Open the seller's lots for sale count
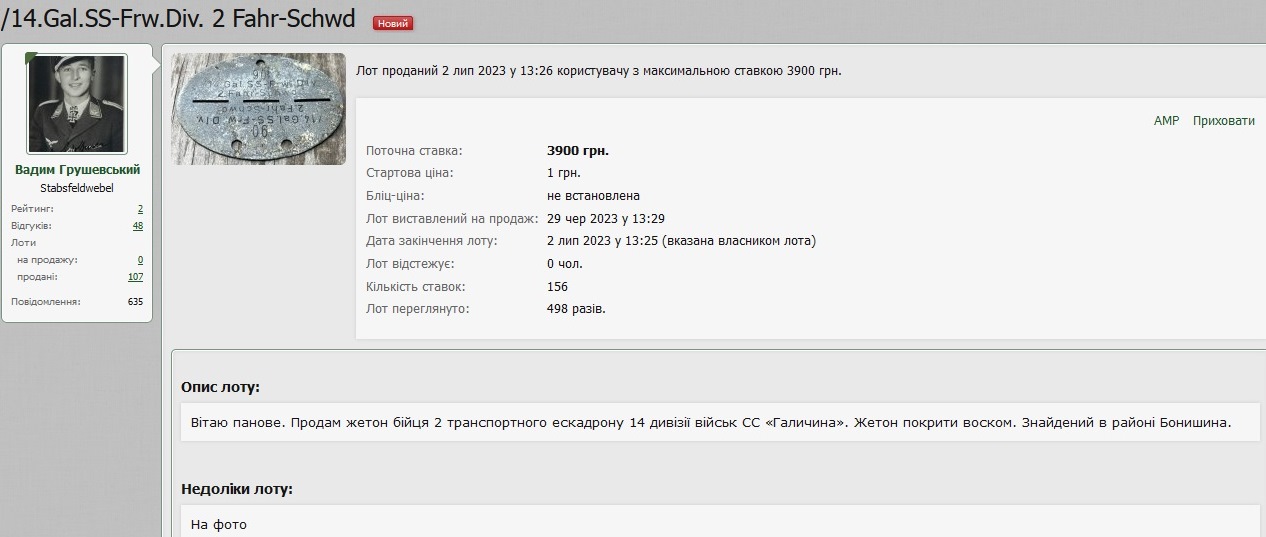Screen dimensions: 1266x537 click(x=140, y=260)
